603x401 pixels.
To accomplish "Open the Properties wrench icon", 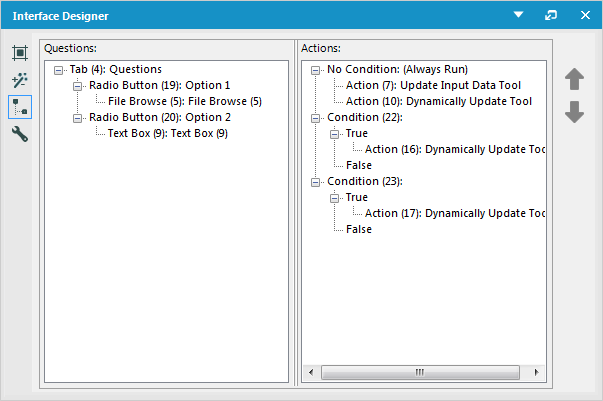I will point(19,134).
